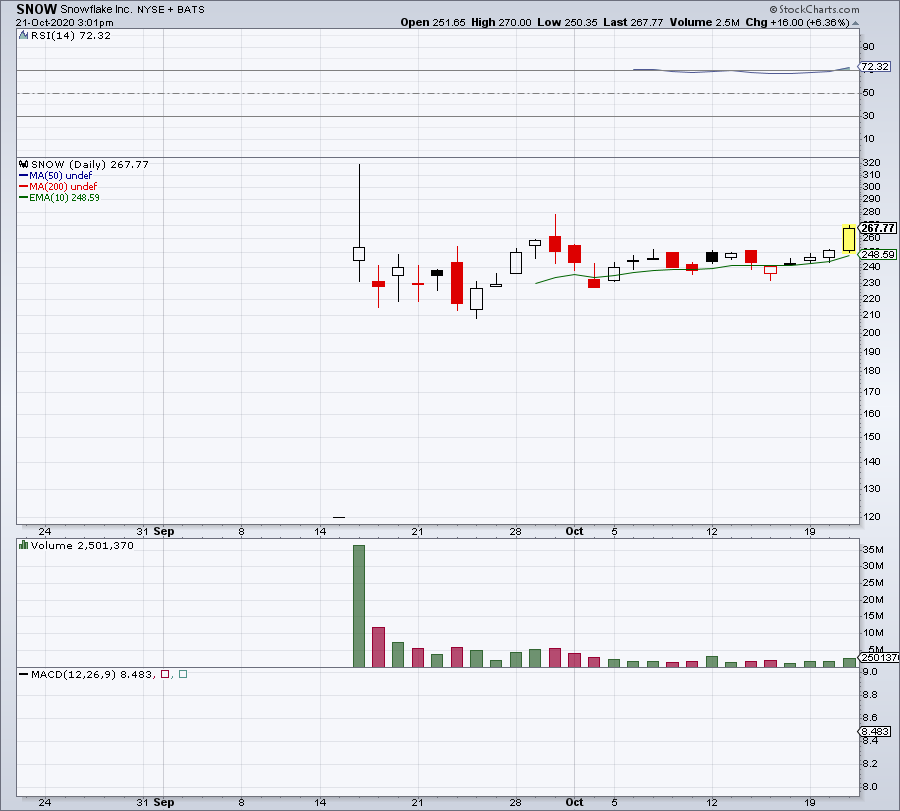900x811 pixels.
Task: Click the 19 date label under the price chart
Action: [809, 531]
